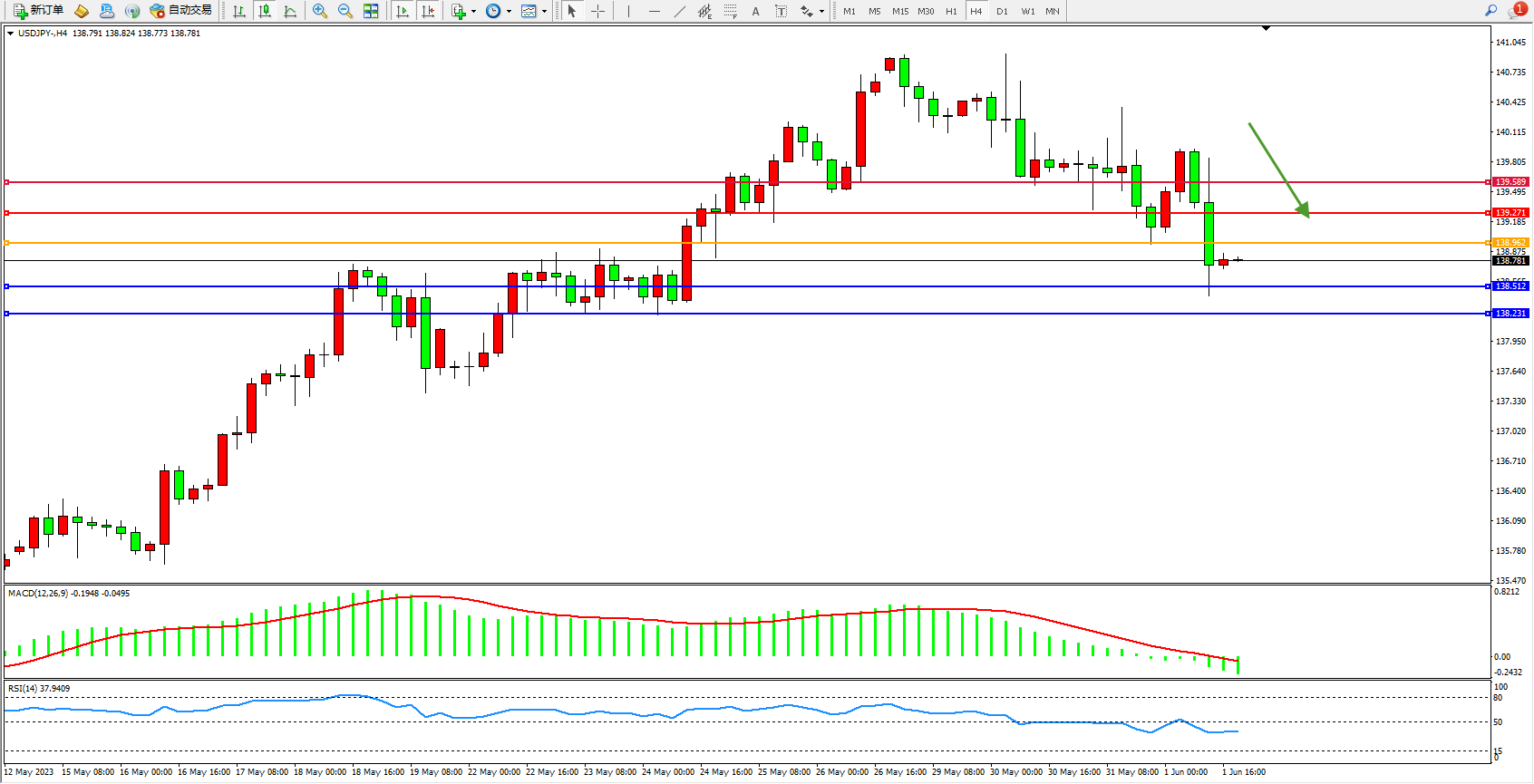The width and height of the screenshot is (1534, 784).
Task: Toggle AutoTrading (自动交易) button
Action: (180, 11)
